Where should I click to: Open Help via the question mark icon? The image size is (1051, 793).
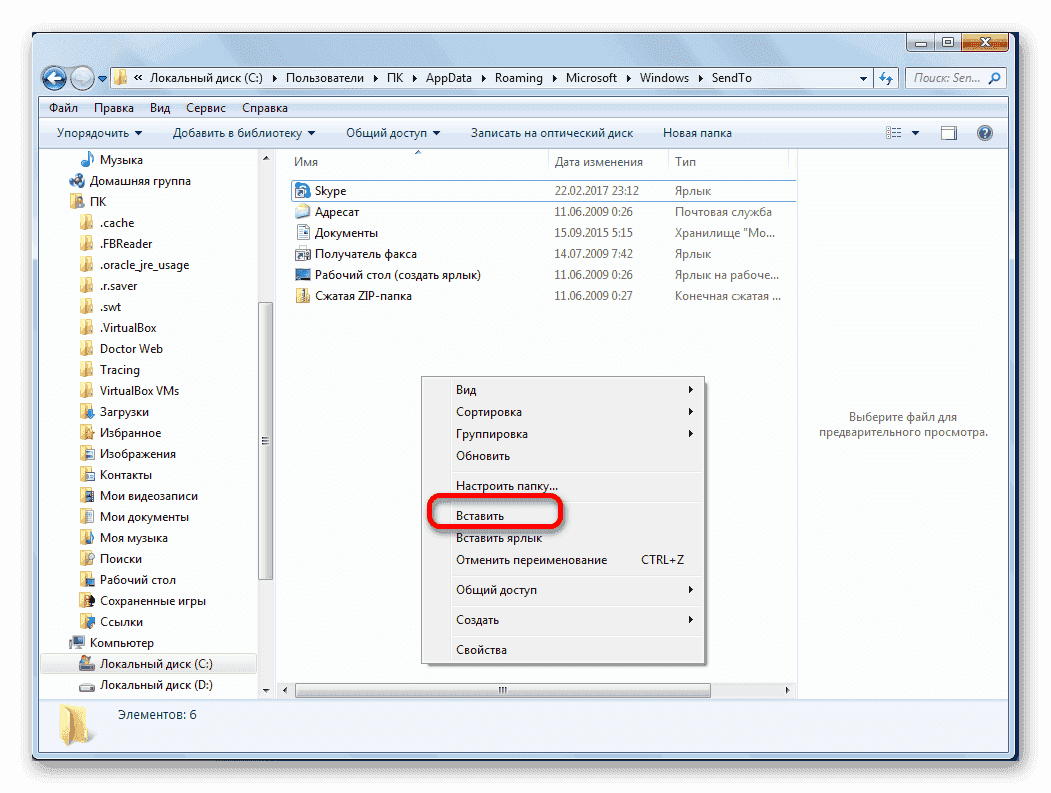pyautogui.click(x=985, y=132)
